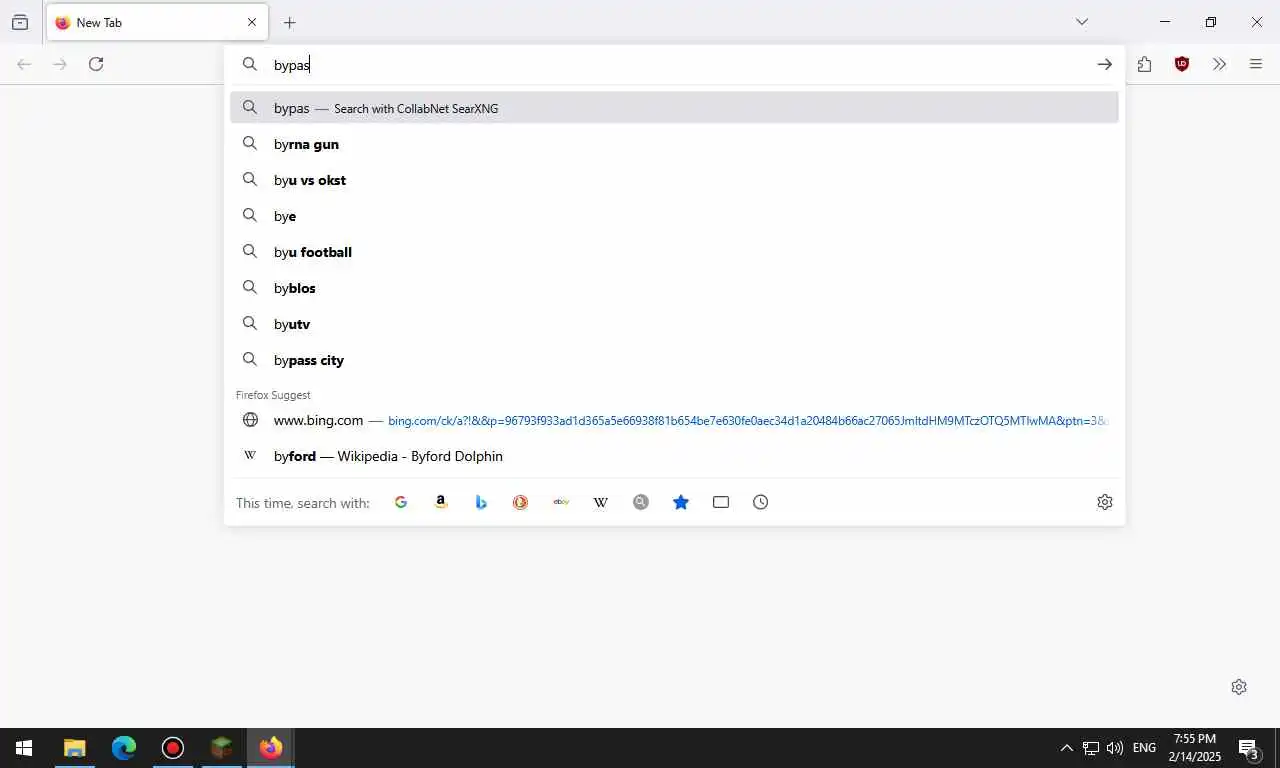Search this time with DuckDuckGo
This screenshot has height=768, width=1280.
point(521,502)
